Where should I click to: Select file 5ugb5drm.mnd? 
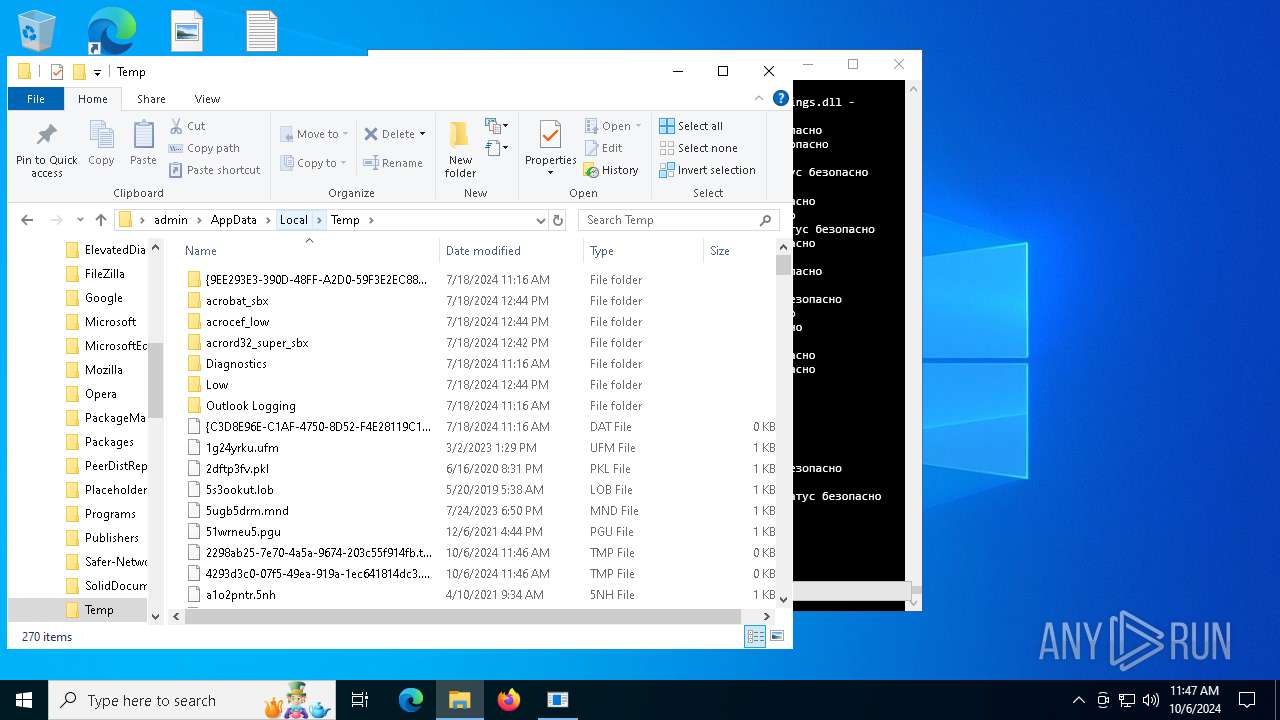247,511
